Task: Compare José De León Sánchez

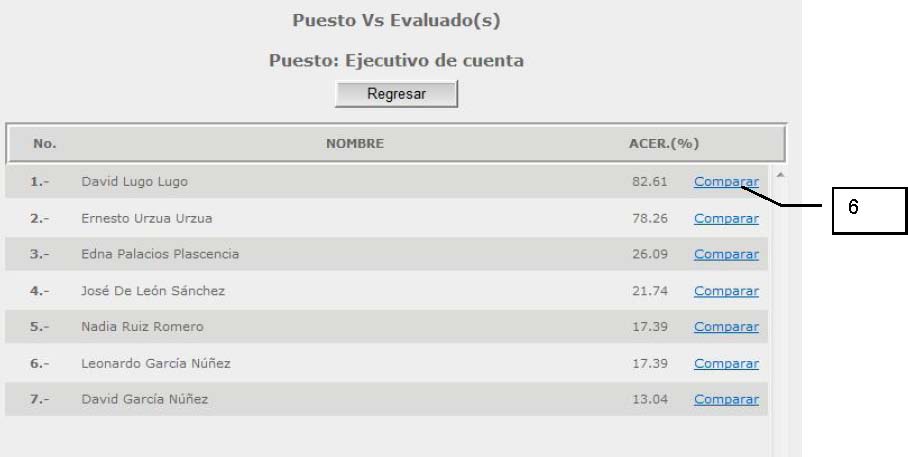Action: 726,291
